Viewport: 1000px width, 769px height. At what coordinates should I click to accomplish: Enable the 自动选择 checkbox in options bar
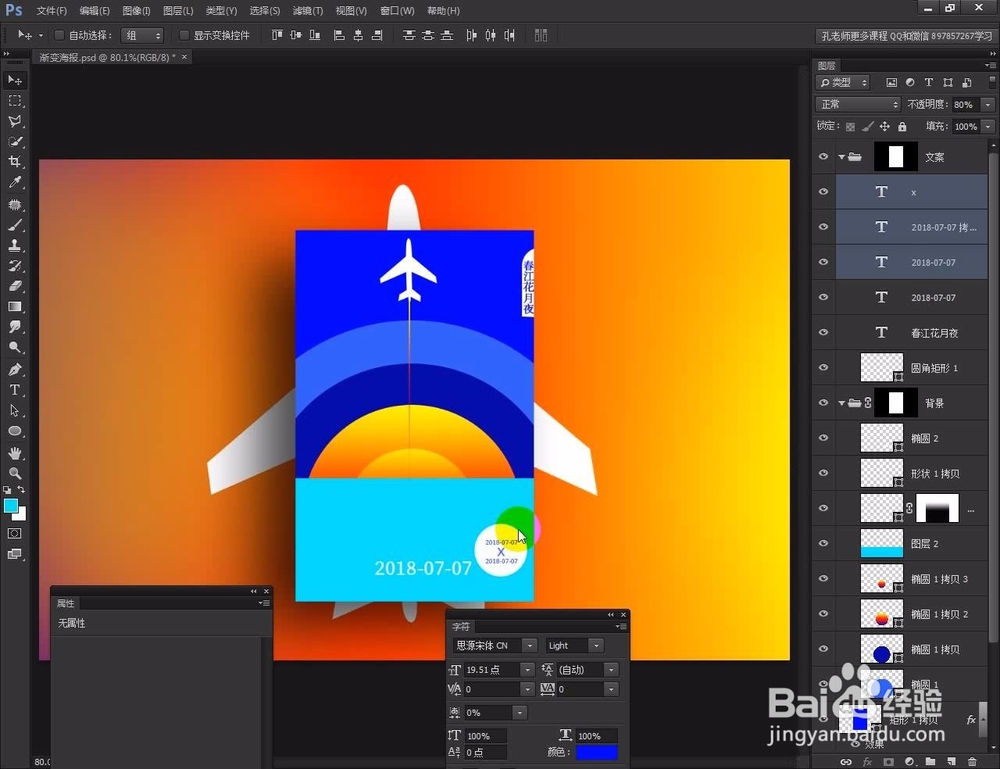59,35
